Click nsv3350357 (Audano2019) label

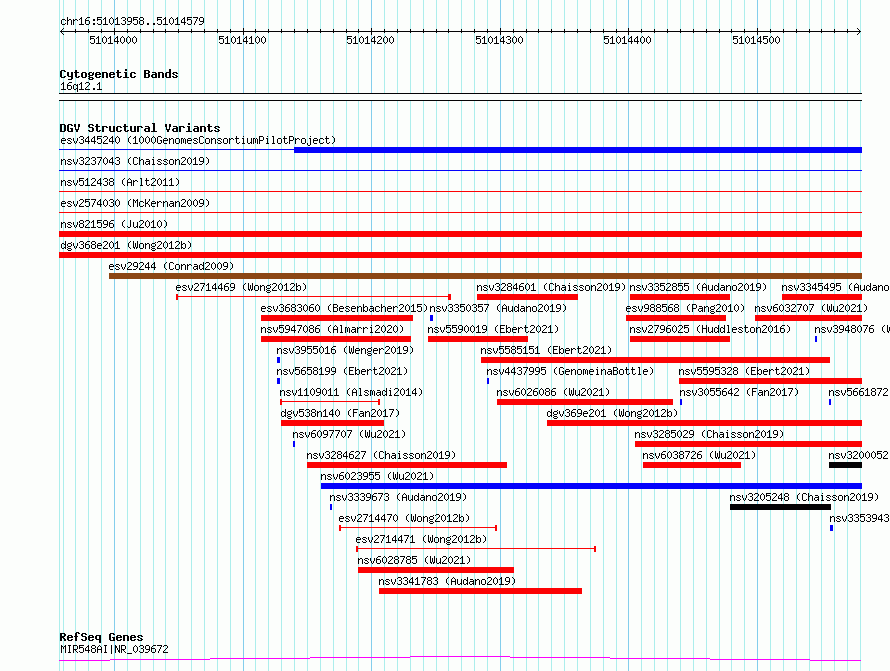pyautogui.click(x=498, y=308)
